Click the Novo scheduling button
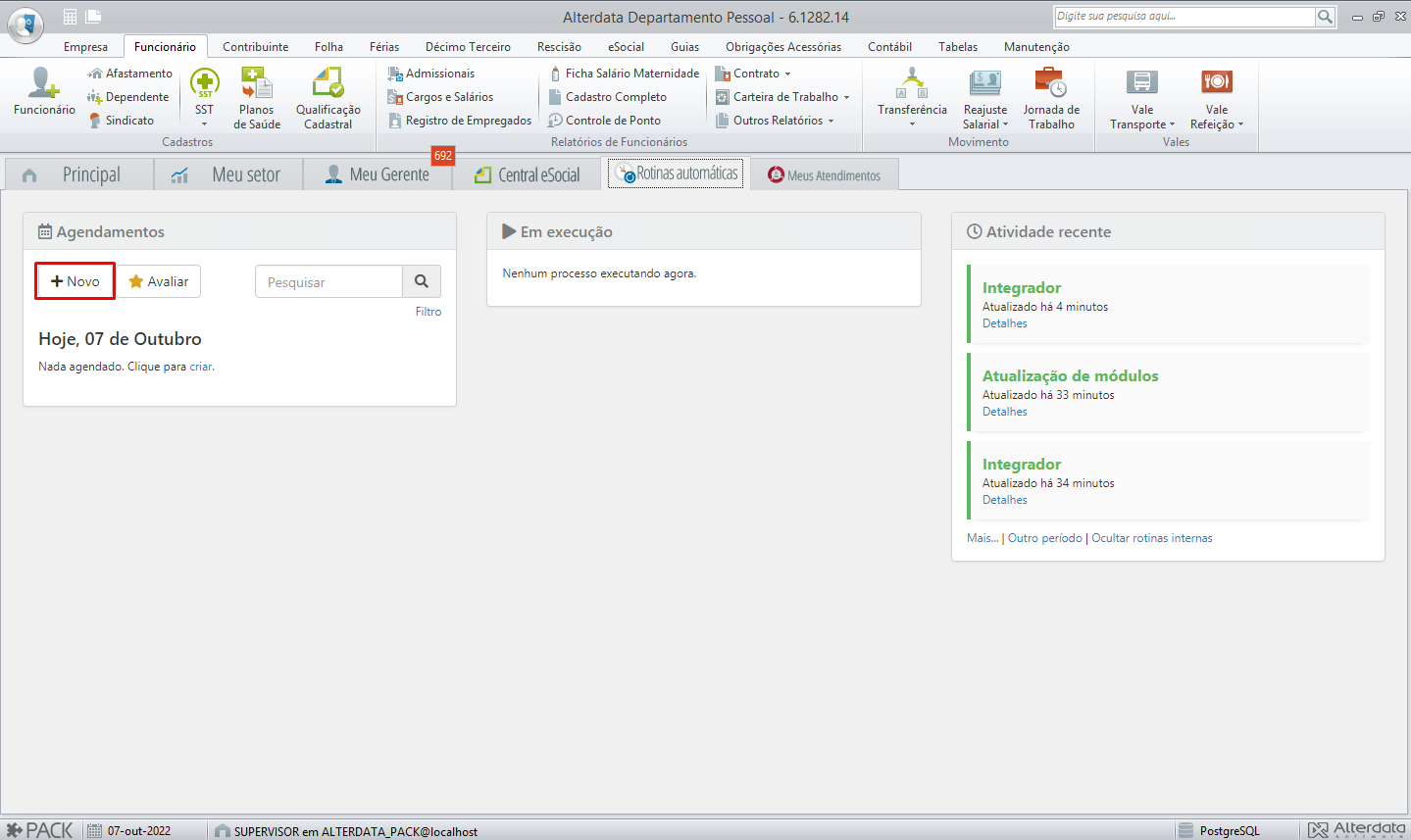This screenshot has width=1411, height=840. [76, 281]
